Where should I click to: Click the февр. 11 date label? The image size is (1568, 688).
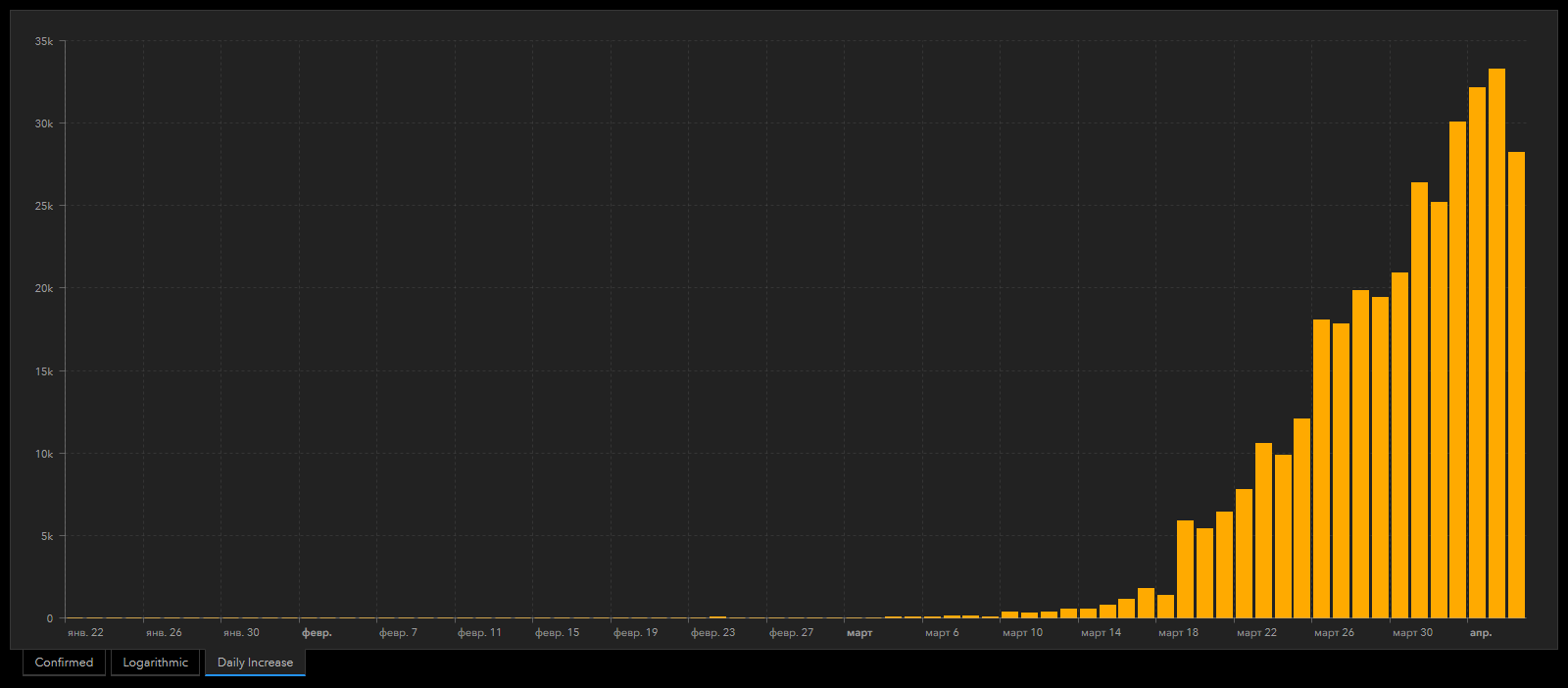click(x=479, y=633)
